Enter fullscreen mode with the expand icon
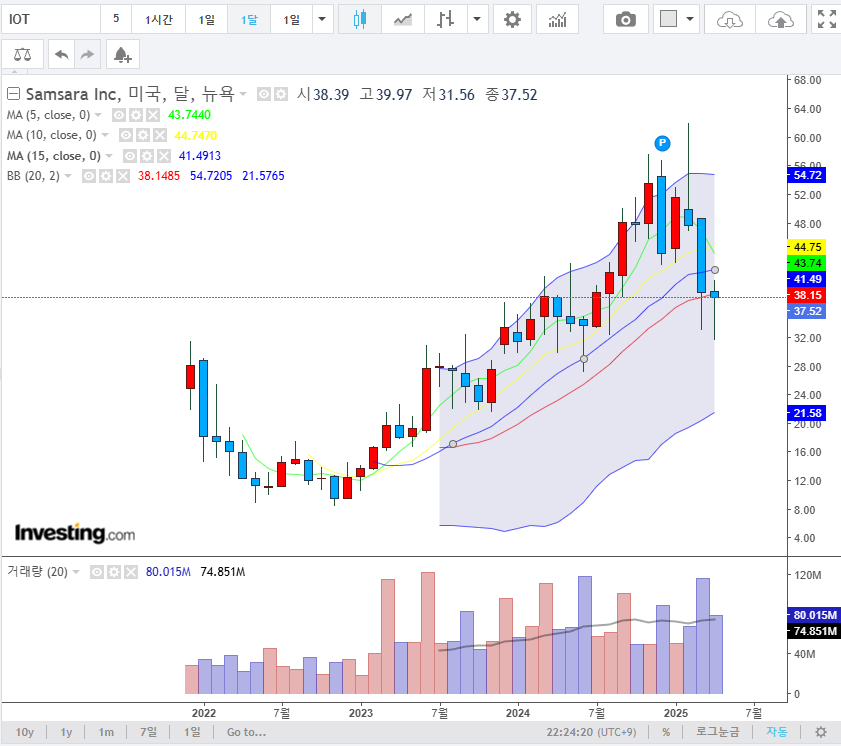 (827, 19)
